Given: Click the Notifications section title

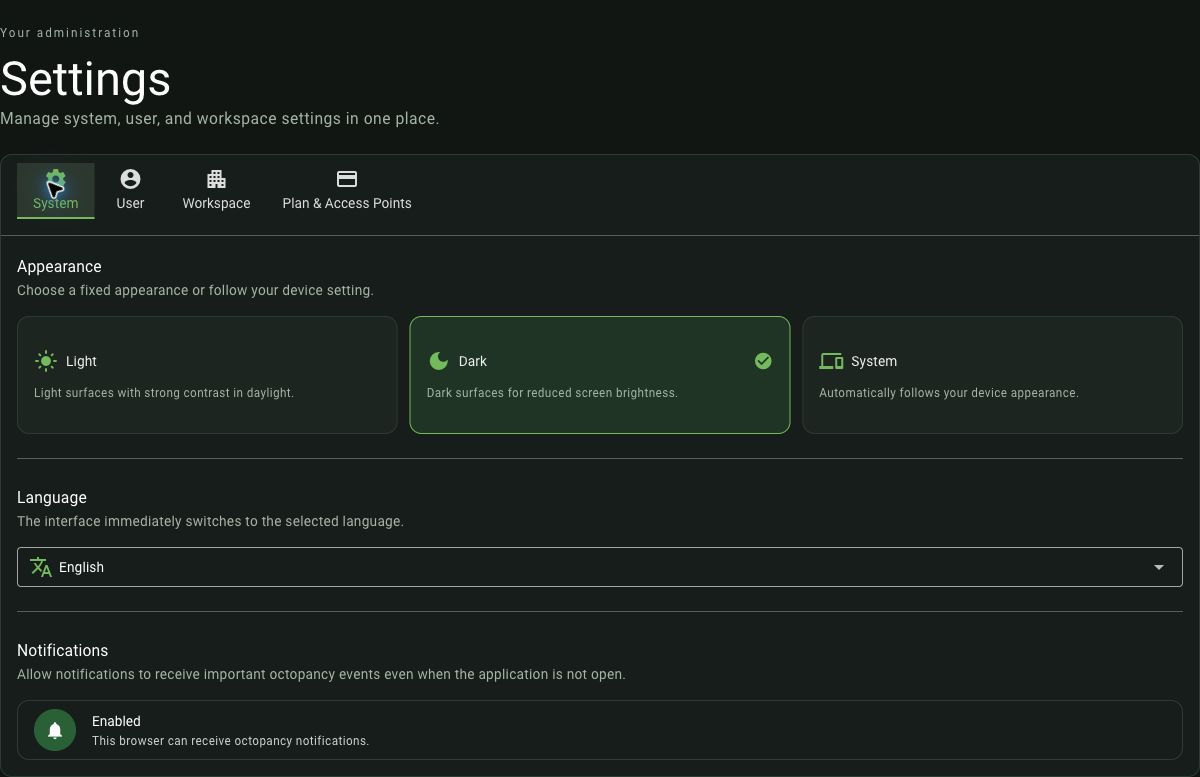Looking at the screenshot, I should [62, 650].
